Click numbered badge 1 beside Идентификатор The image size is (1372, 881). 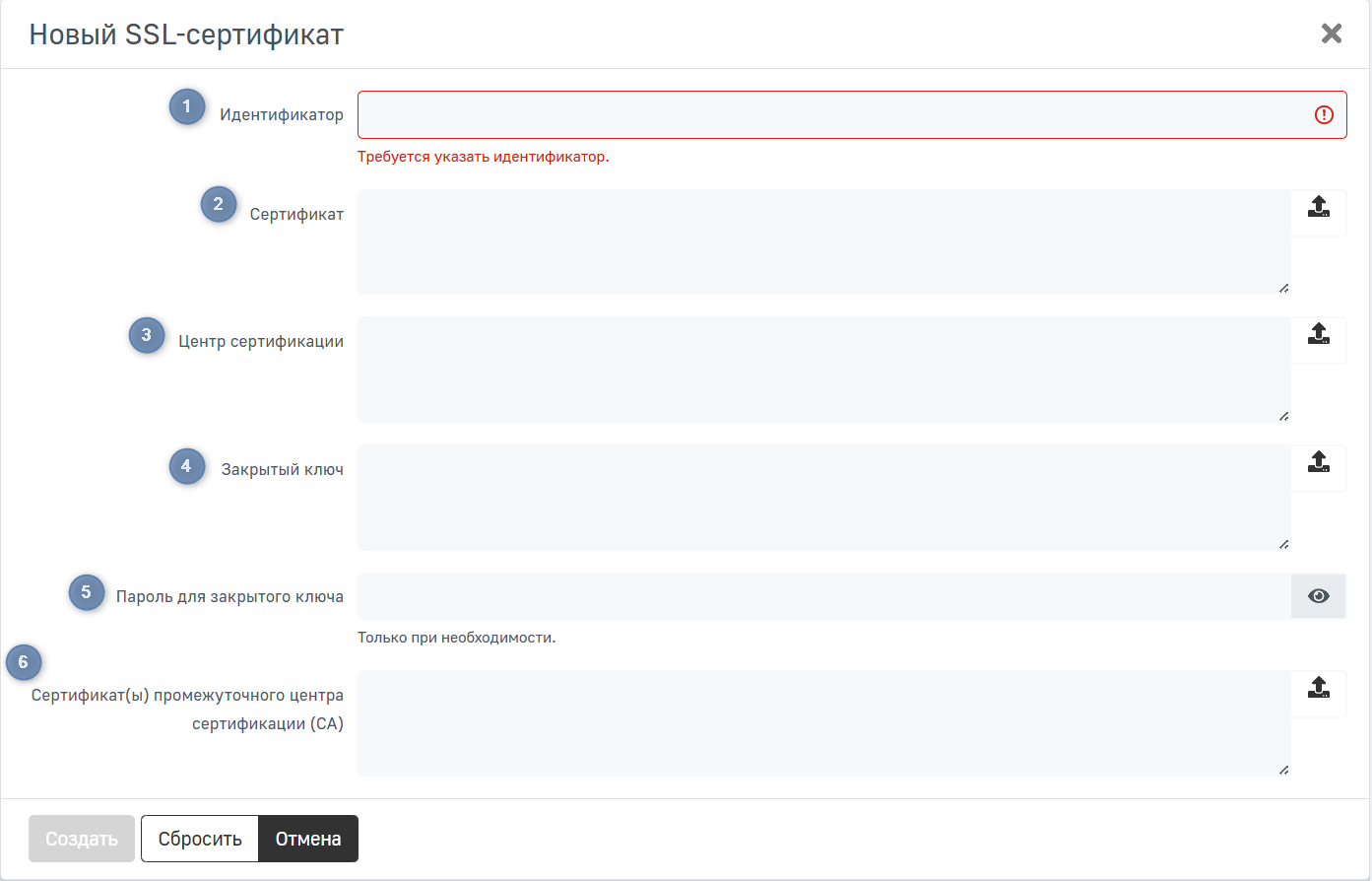pyautogui.click(x=187, y=106)
